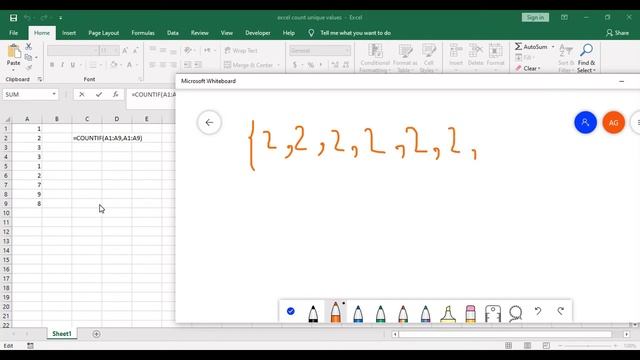Click the Share button
640x360 pixels.
[617, 33]
